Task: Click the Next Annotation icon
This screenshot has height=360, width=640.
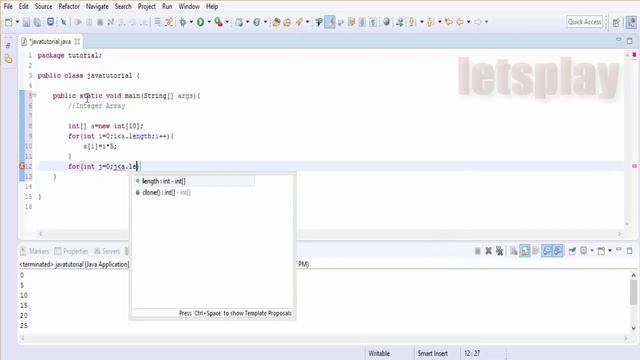Action: coord(413,22)
